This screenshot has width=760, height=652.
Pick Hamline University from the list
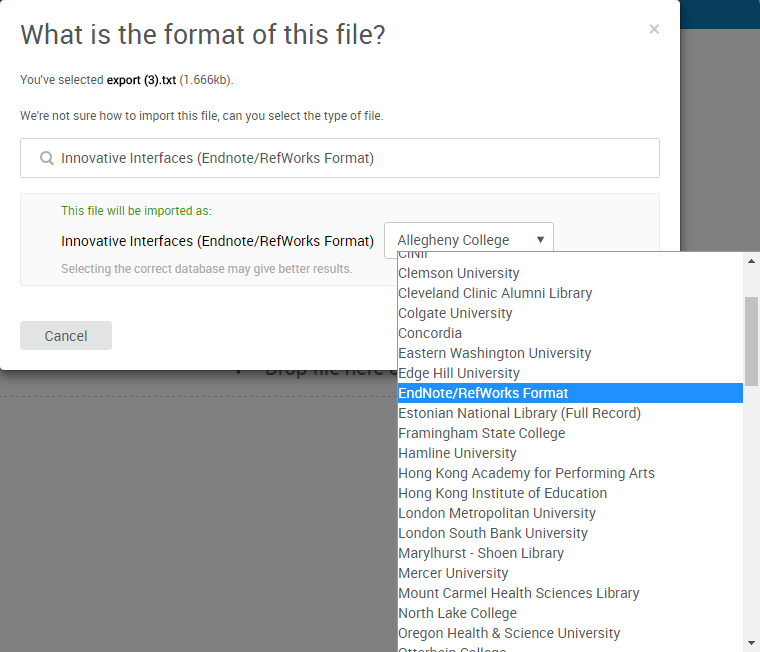click(x=570, y=453)
